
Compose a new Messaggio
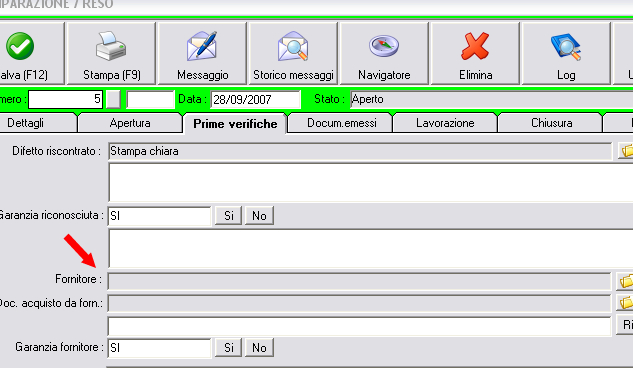click(202, 53)
